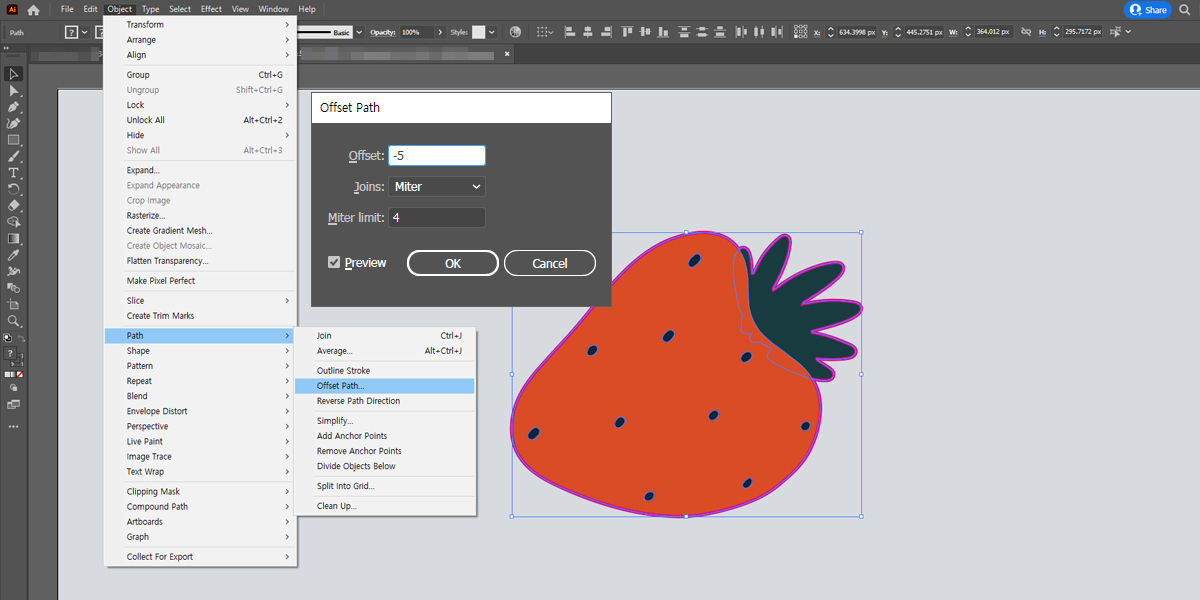Select the Paintbrush tool
Image resolution: width=1200 pixels, height=600 pixels.
[14, 156]
